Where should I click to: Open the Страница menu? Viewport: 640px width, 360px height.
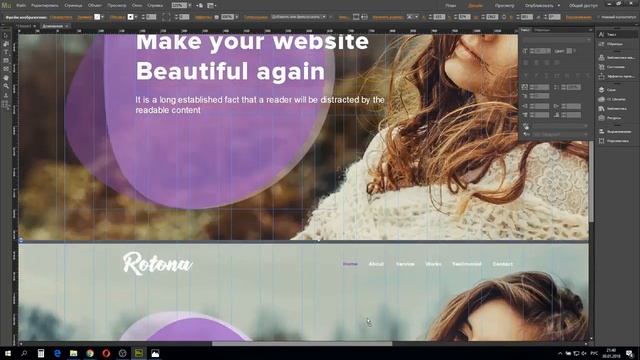click(x=73, y=6)
